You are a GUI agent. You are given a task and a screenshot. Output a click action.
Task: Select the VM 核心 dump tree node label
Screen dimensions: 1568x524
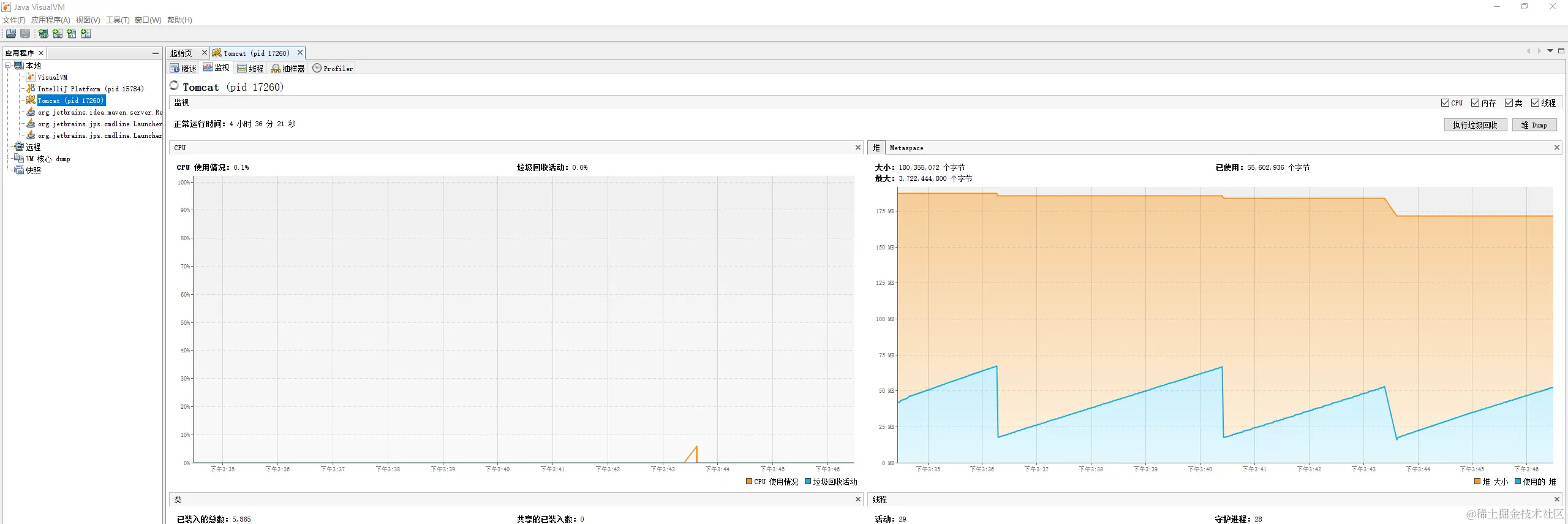tap(48, 159)
